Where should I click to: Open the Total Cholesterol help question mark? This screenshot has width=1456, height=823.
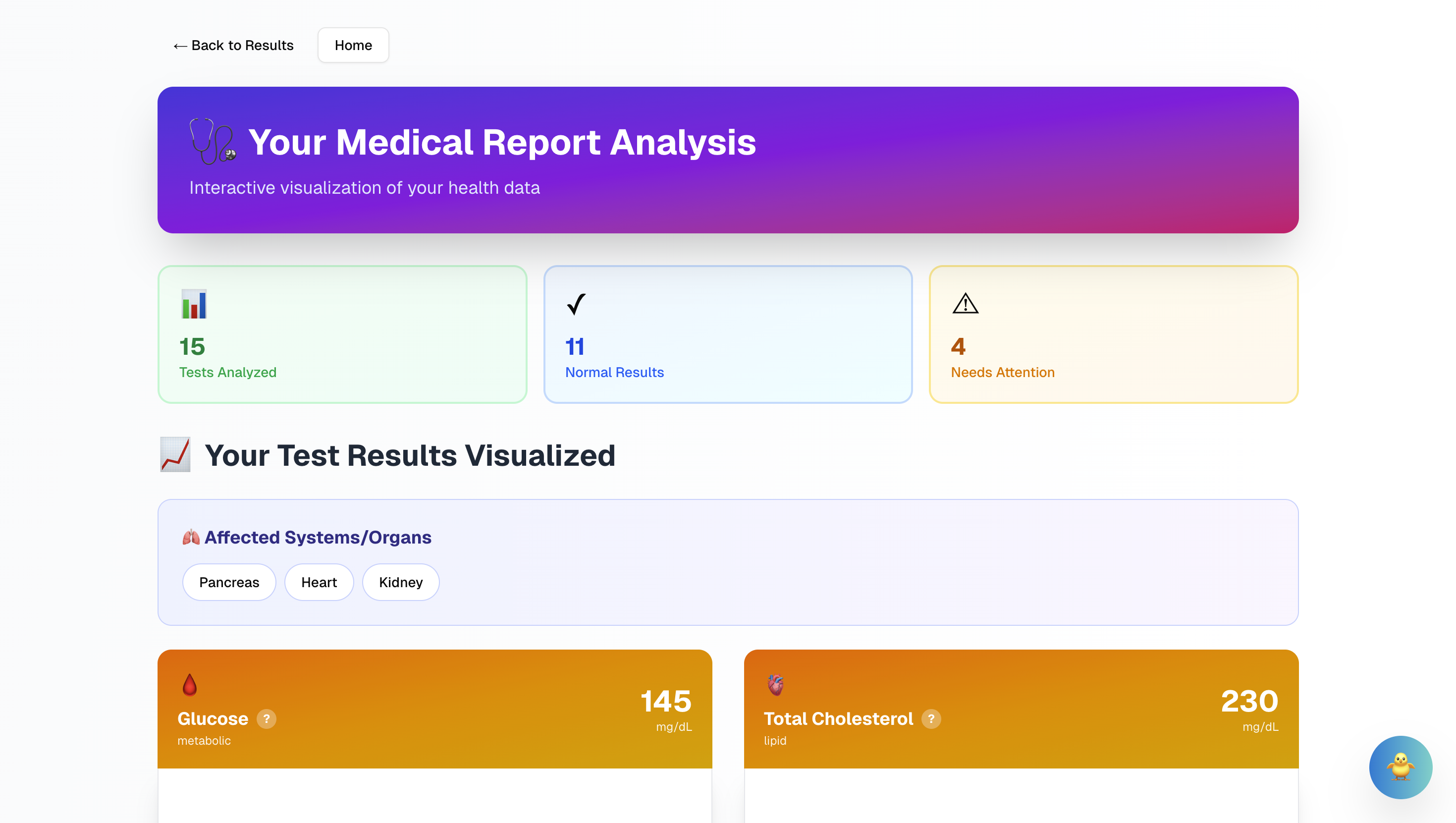[x=931, y=719]
